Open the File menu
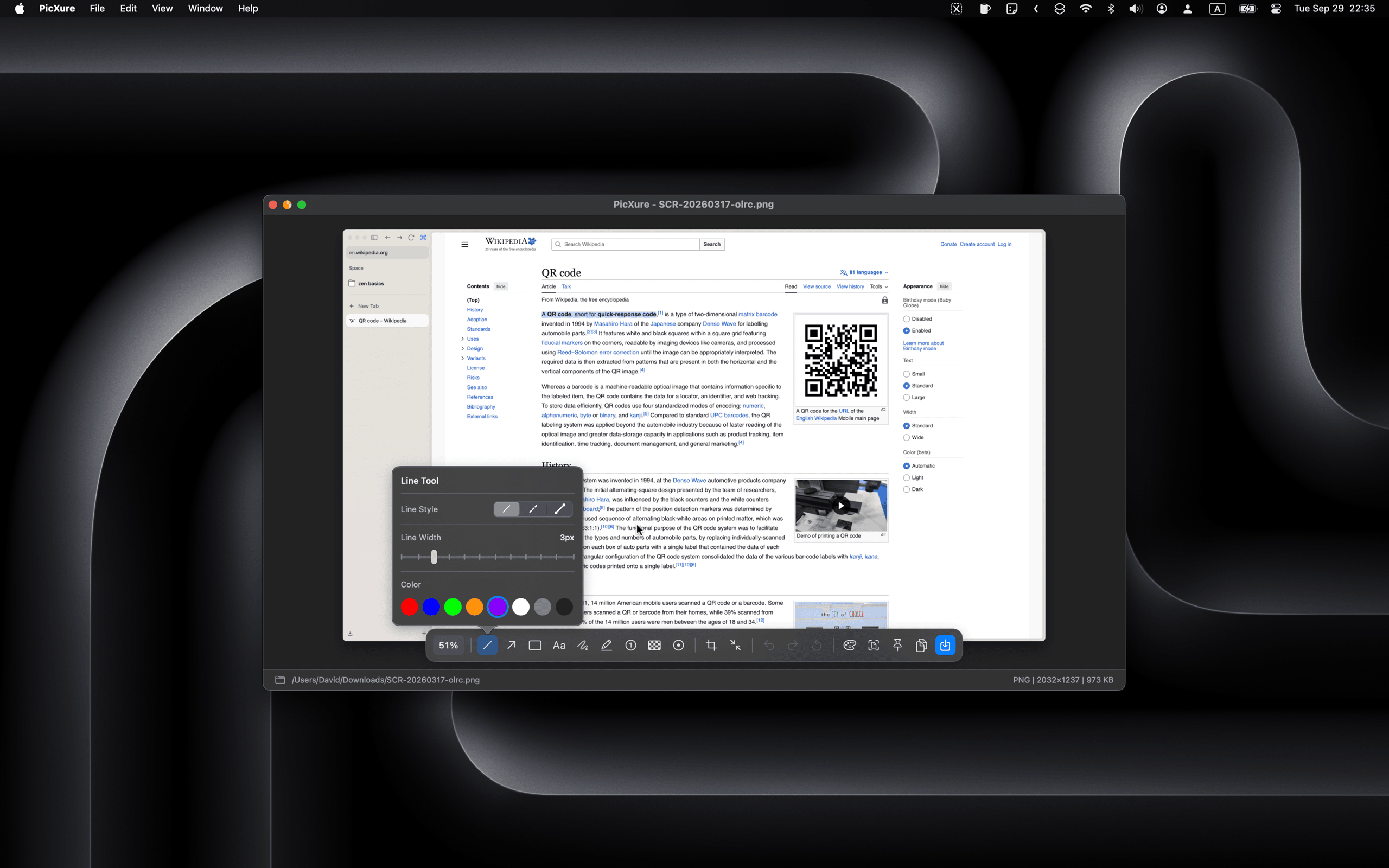Viewport: 1389px width, 868px height. point(97,9)
